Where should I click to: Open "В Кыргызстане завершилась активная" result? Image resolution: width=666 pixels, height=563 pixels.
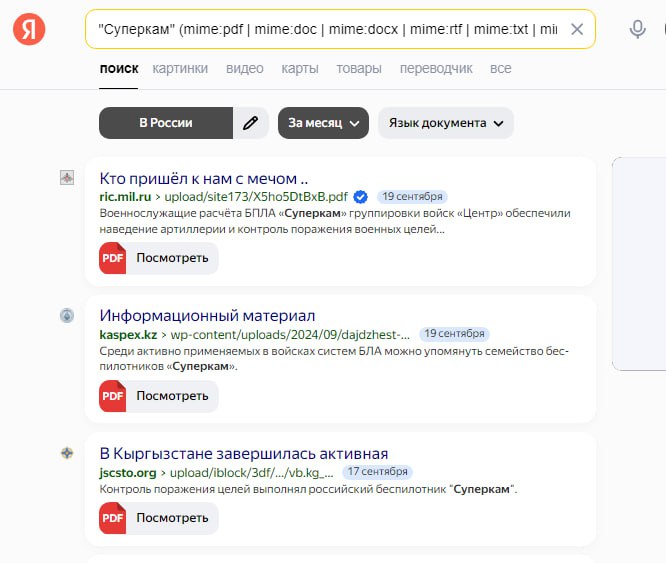pyautogui.click(x=244, y=453)
